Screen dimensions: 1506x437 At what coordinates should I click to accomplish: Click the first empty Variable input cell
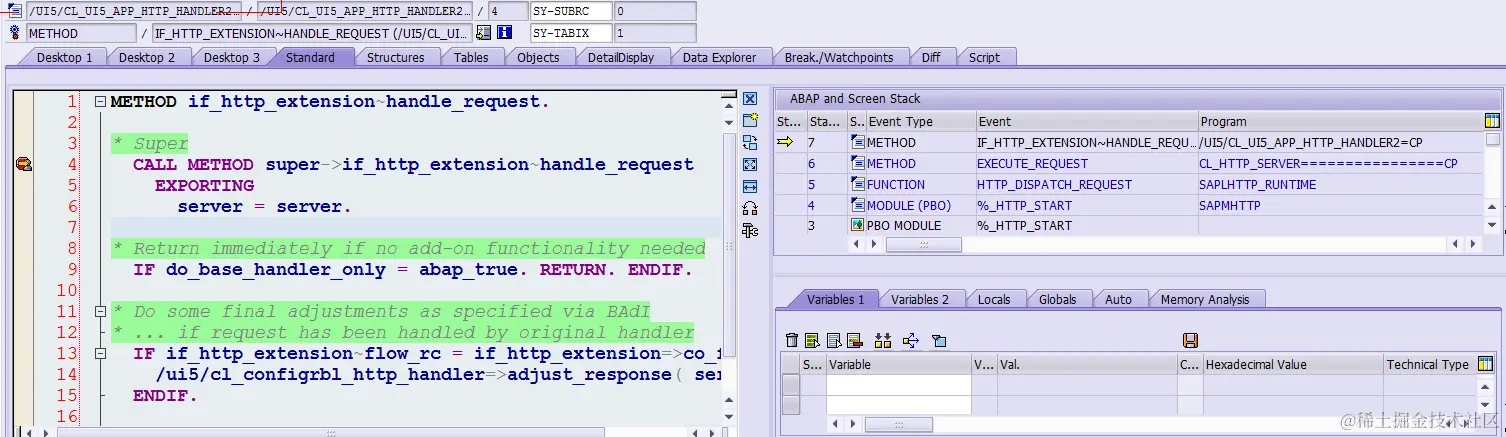coord(898,385)
